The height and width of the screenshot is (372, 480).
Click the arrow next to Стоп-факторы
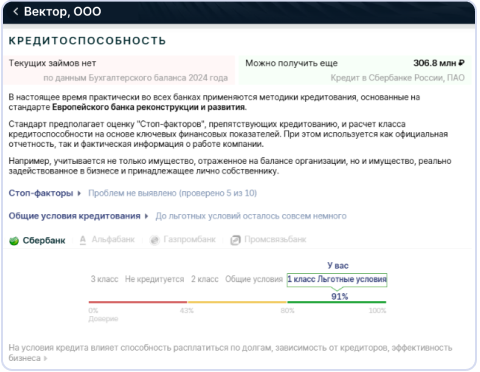coord(79,193)
